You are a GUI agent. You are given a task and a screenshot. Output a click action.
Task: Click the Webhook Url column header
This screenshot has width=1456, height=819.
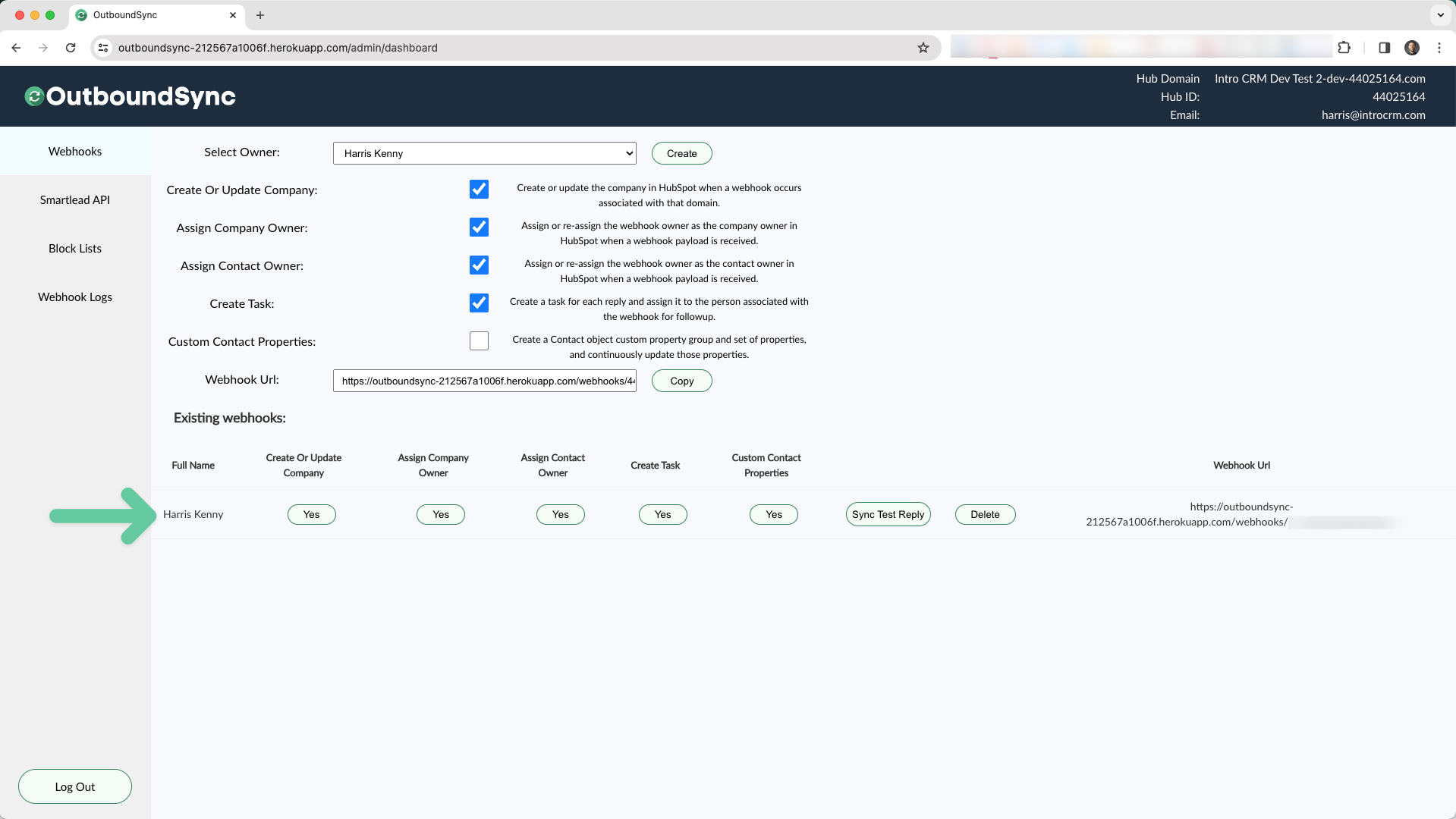pyautogui.click(x=1241, y=466)
